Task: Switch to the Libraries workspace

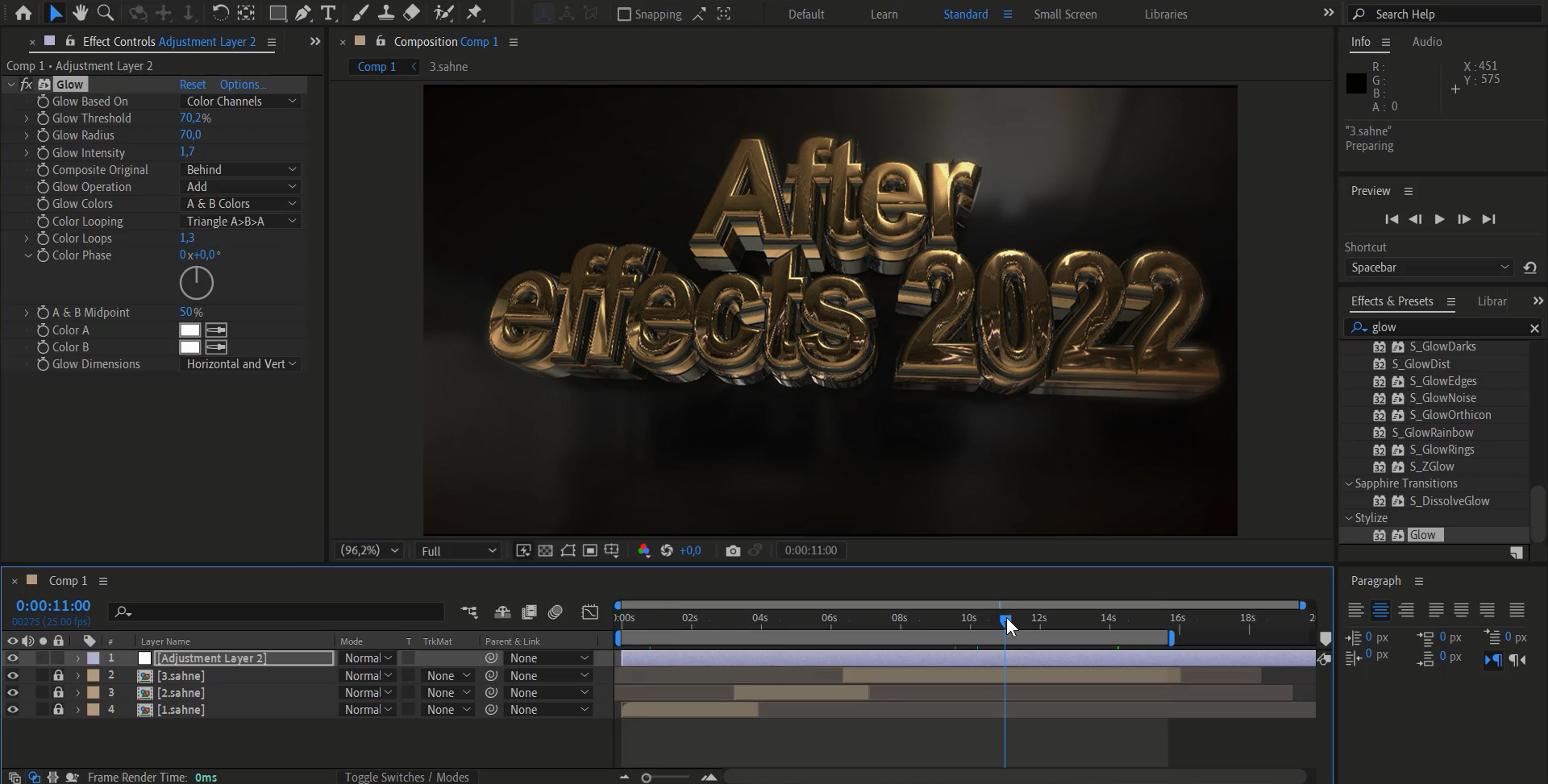Action: coord(1166,15)
